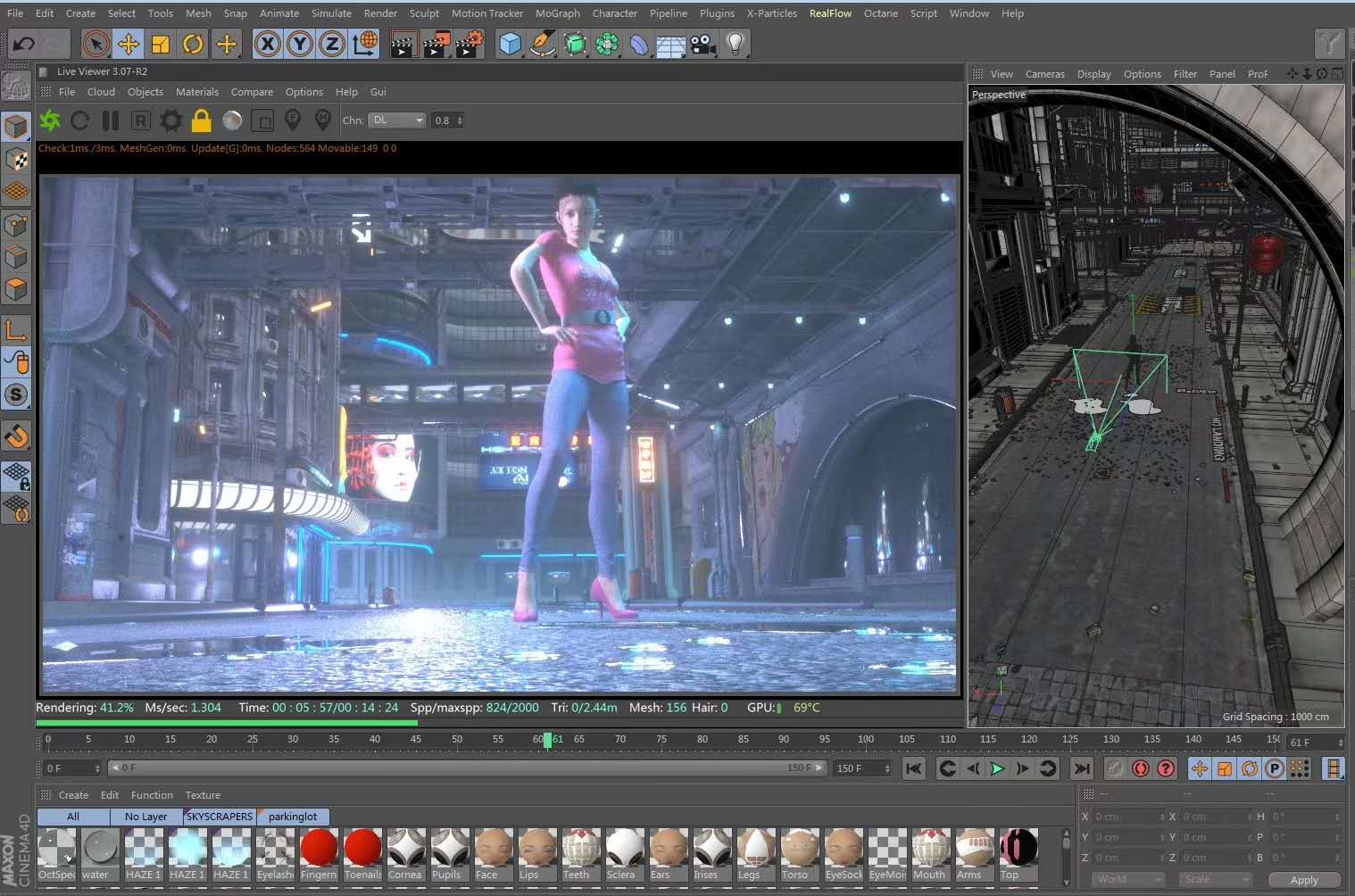Open the Octane menu
The height and width of the screenshot is (896, 1355).
[880, 13]
